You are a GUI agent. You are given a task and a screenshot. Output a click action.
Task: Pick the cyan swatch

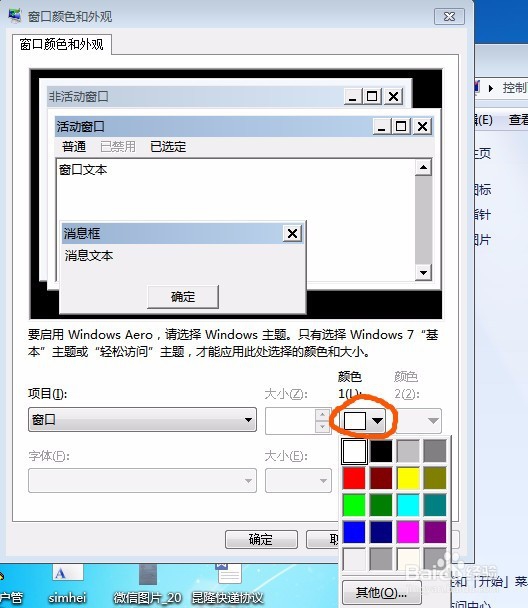408,505
